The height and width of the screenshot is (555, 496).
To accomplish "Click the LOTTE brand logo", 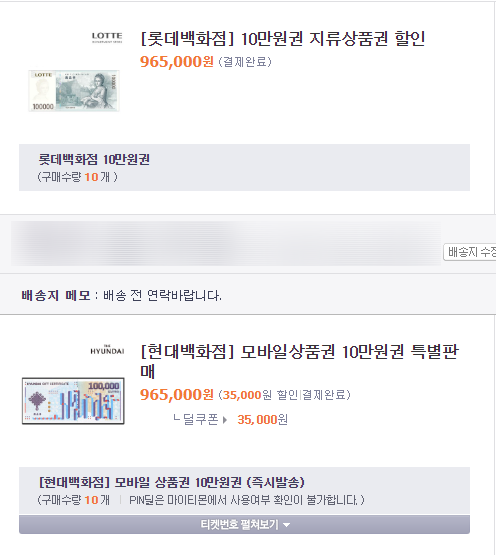I will tap(107, 38).
